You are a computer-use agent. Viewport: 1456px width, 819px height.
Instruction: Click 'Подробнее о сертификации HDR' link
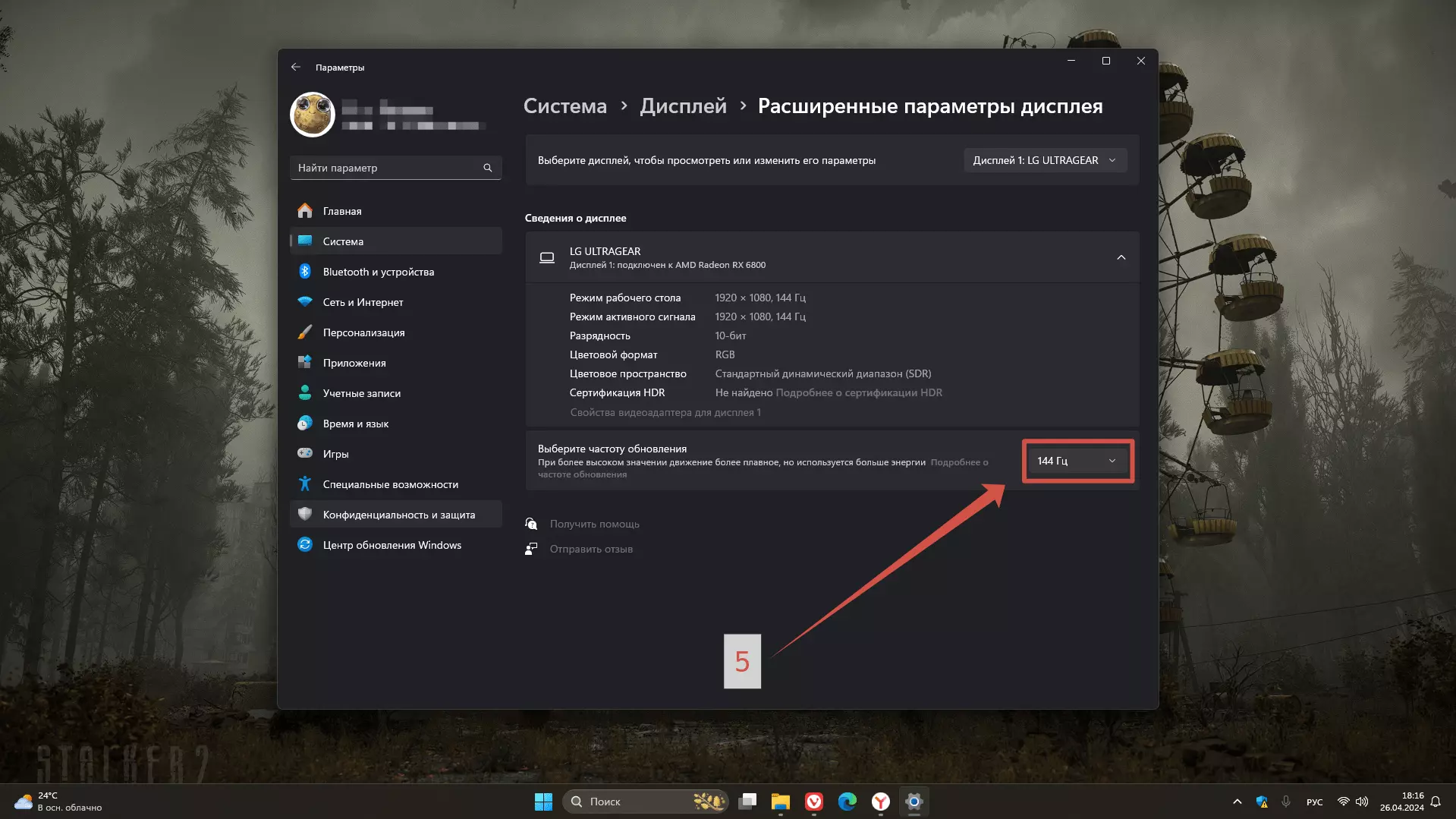pos(859,392)
